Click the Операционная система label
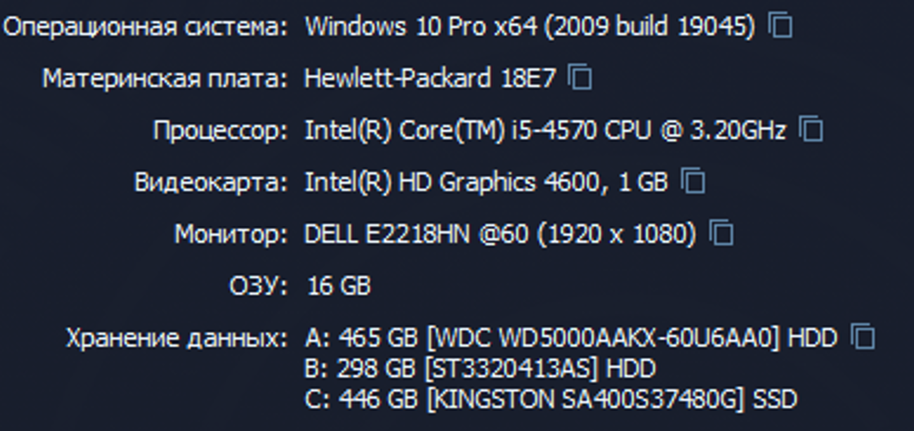 coord(145,28)
